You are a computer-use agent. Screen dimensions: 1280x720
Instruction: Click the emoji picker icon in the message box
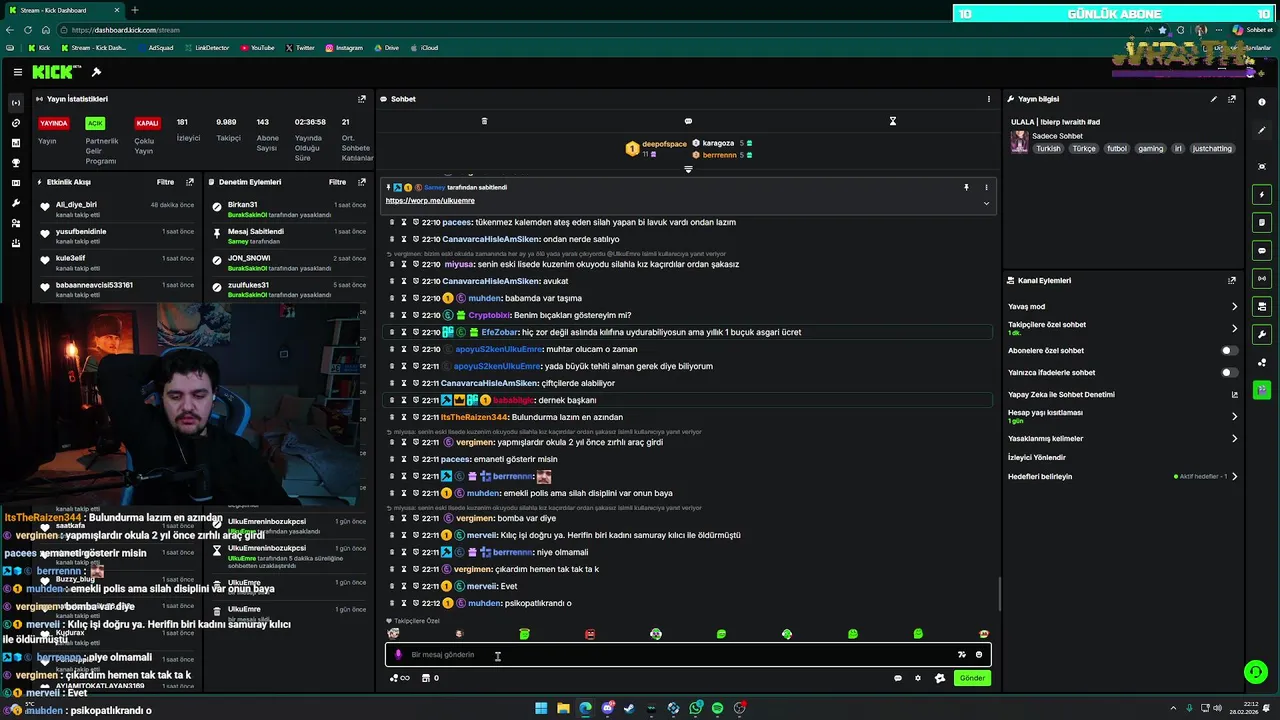pos(979,655)
